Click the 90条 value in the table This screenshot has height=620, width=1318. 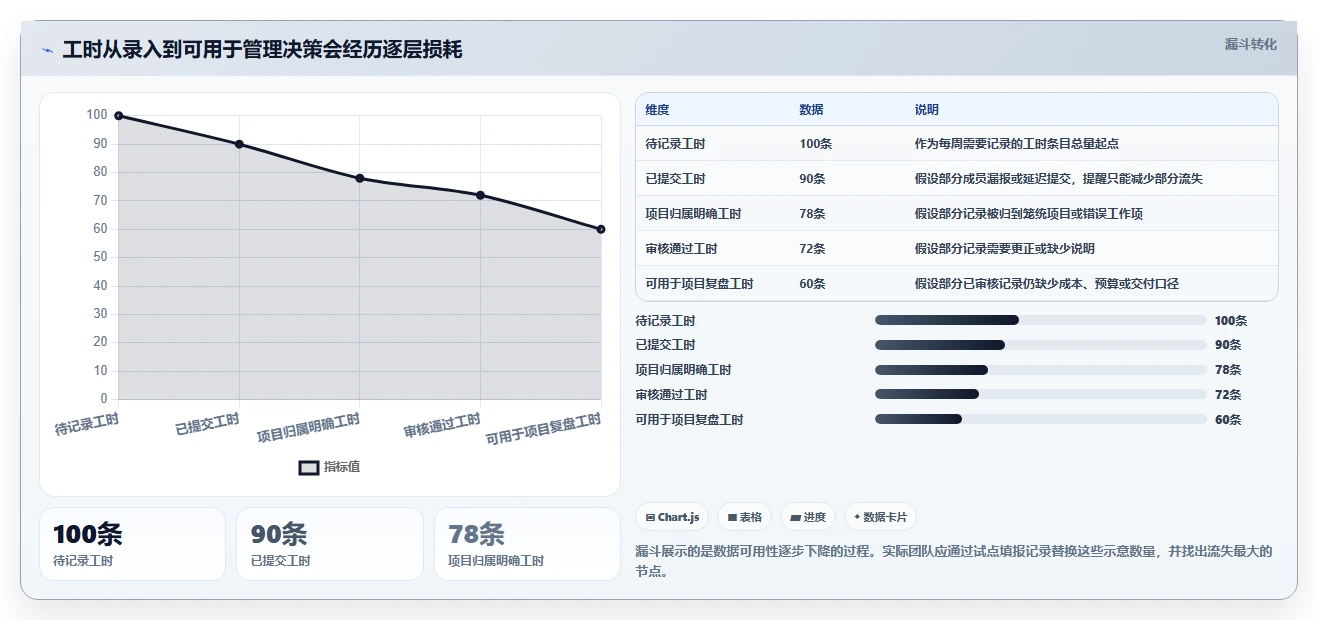(x=812, y=179)
